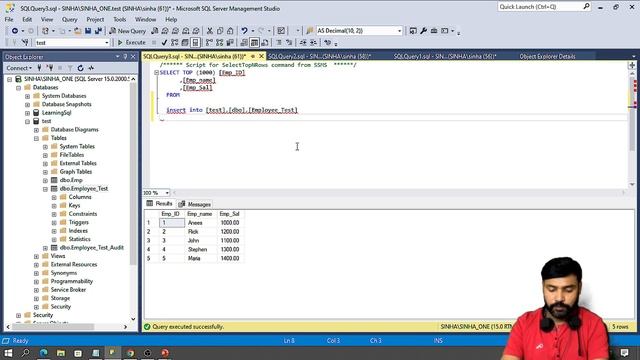
Task: Click the Open File folder icon
Action: (77, 31)
